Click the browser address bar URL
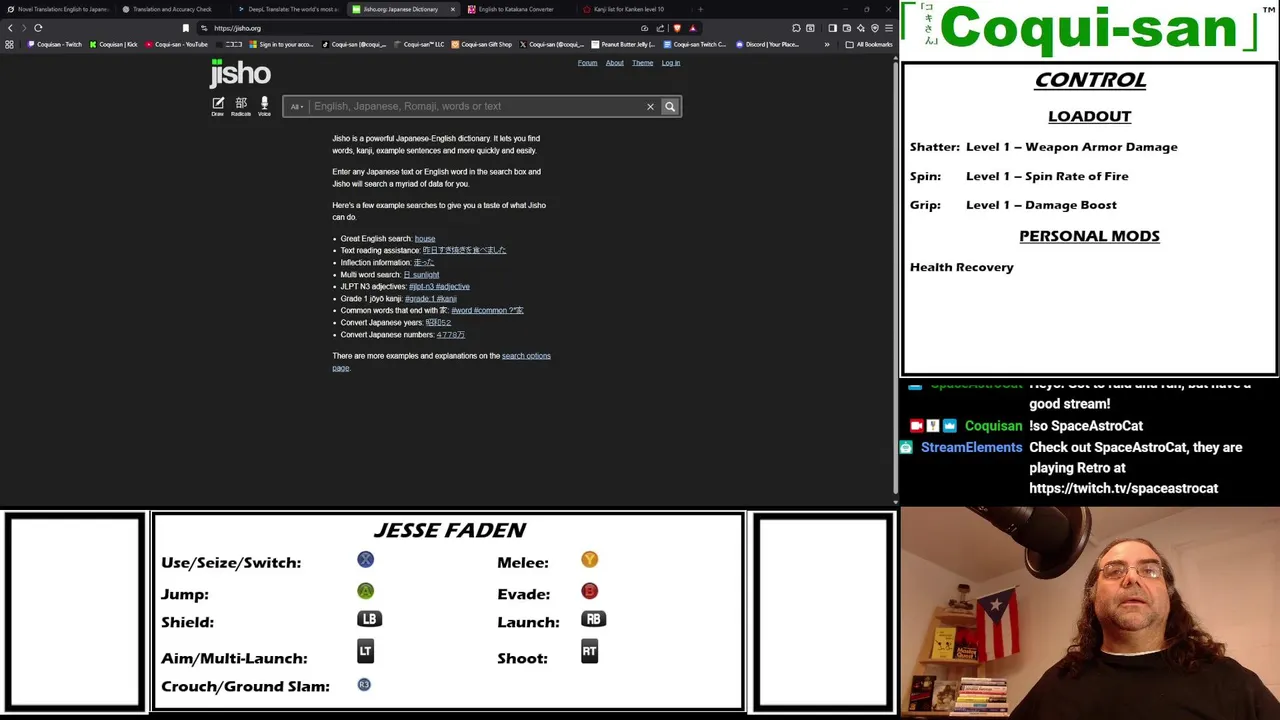Screen dimensions: 1280x720 (237, 28)
